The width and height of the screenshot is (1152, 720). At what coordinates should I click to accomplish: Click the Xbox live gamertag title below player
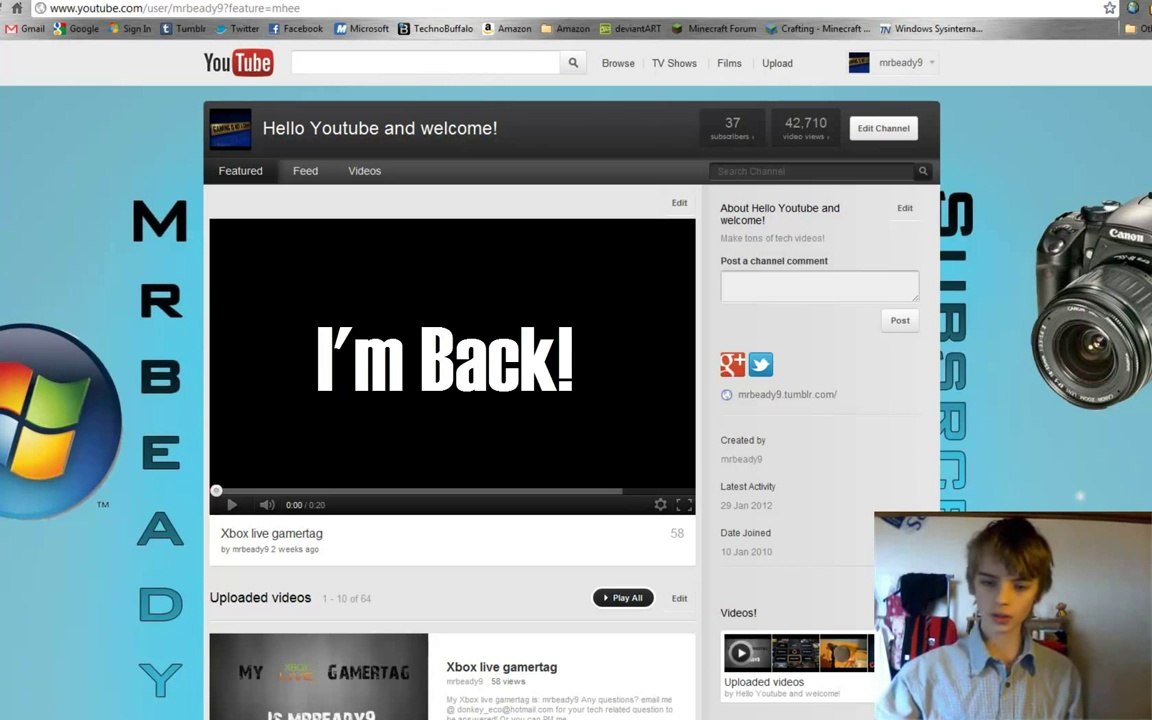coord(272,533)
